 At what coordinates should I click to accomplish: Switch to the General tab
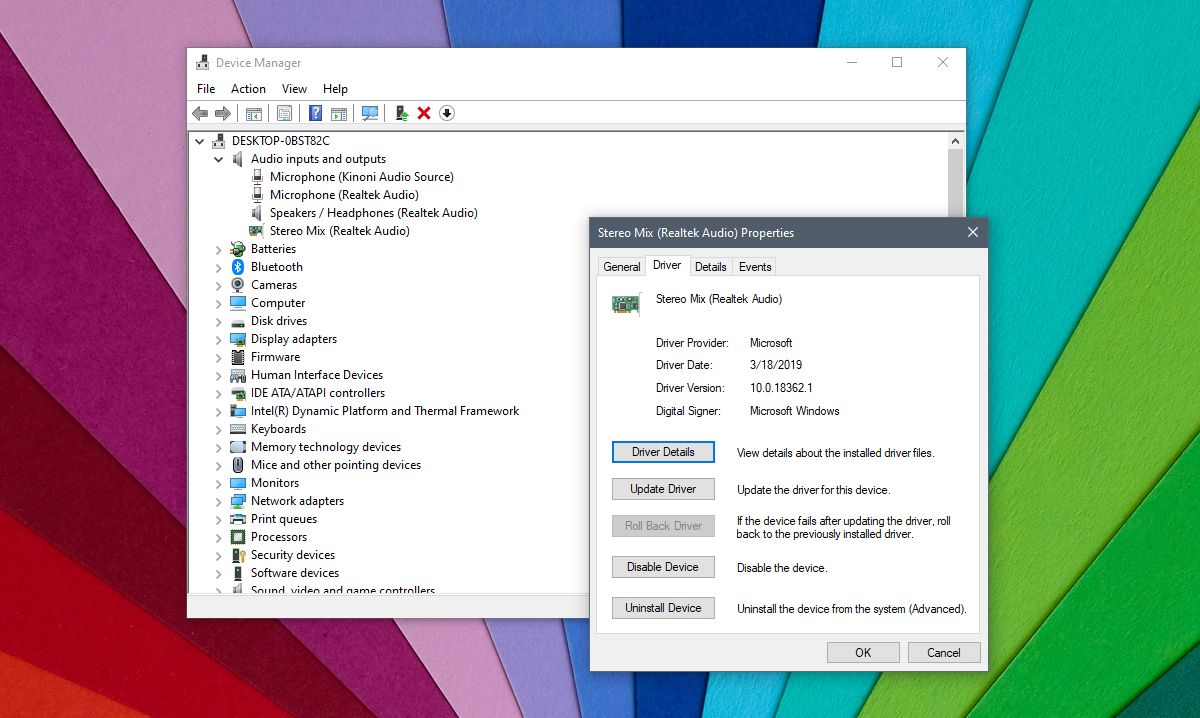coord(622,267)
